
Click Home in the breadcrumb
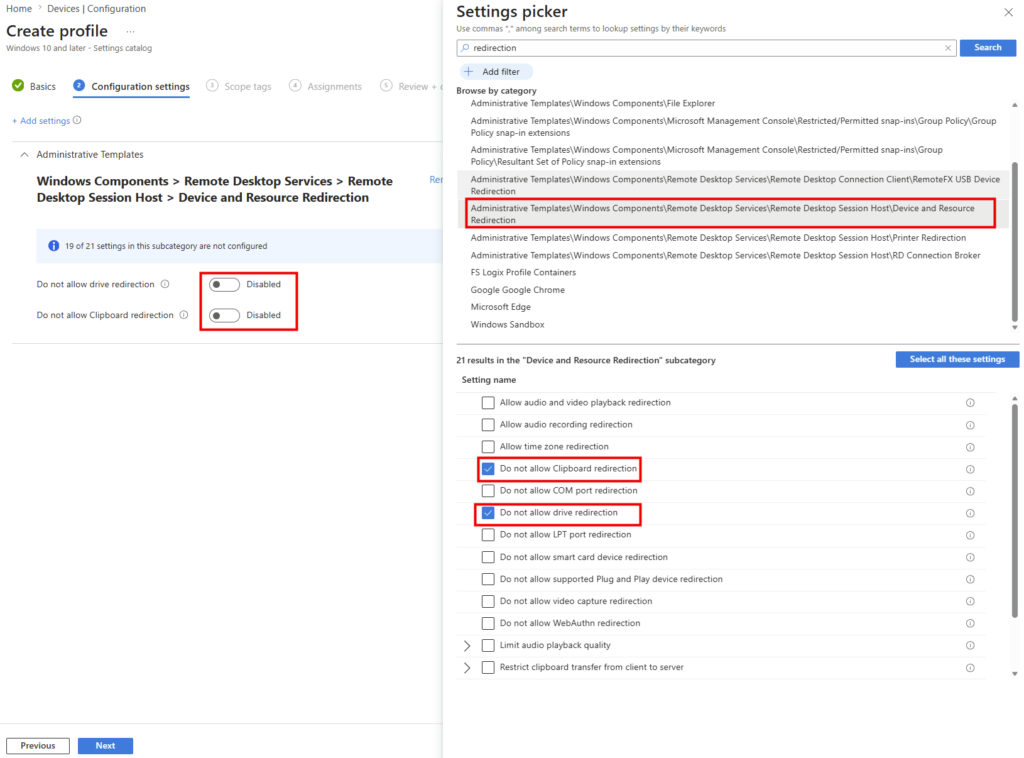[19, 8]
